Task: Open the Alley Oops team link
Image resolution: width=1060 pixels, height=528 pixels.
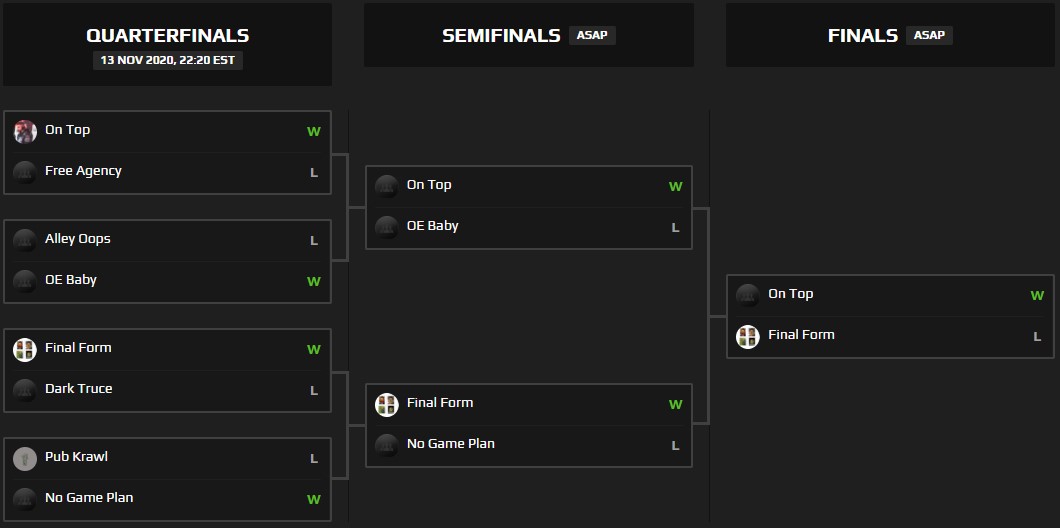Action: [78, 239]
